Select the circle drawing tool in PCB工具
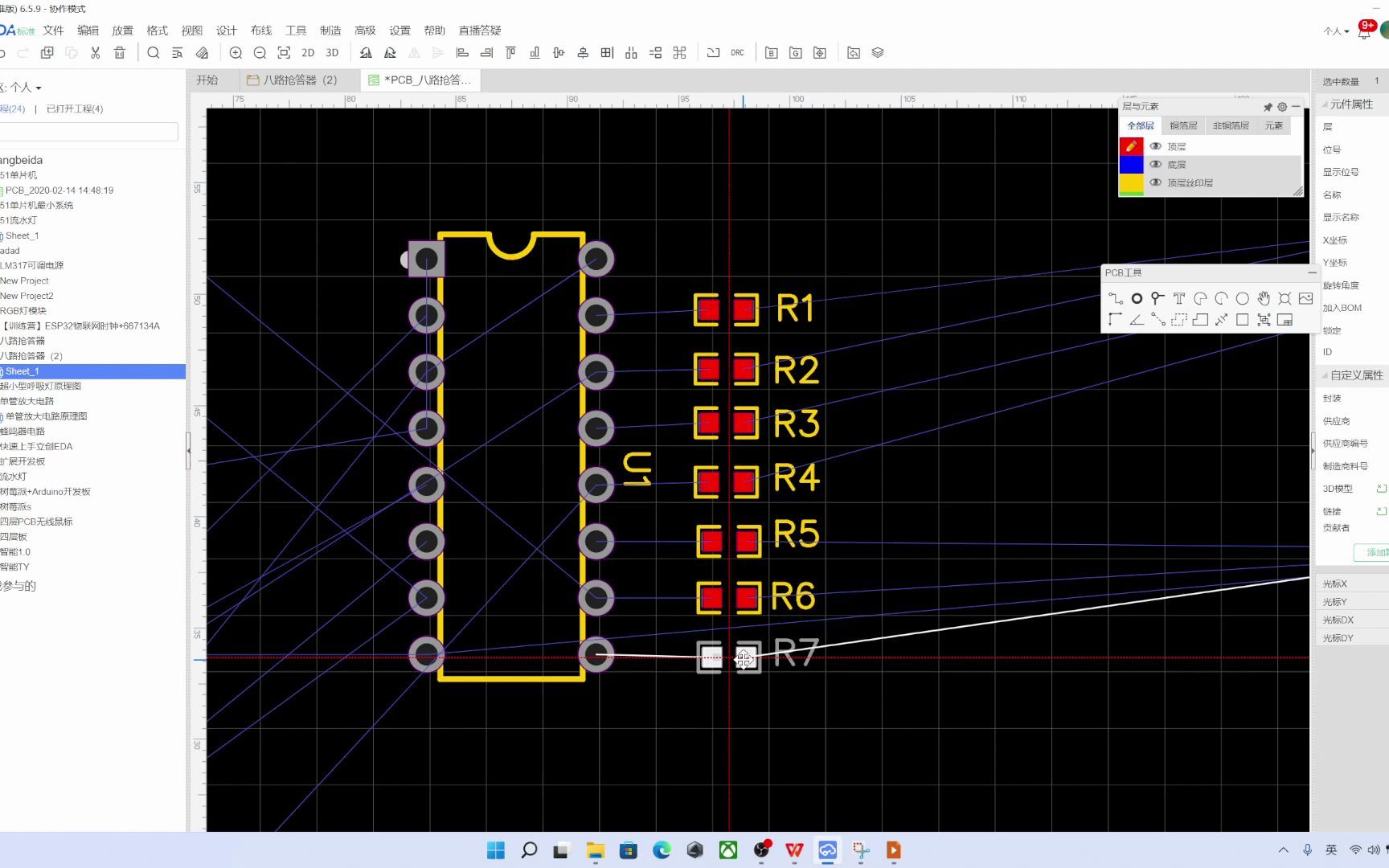 (x=1242, y=297)
